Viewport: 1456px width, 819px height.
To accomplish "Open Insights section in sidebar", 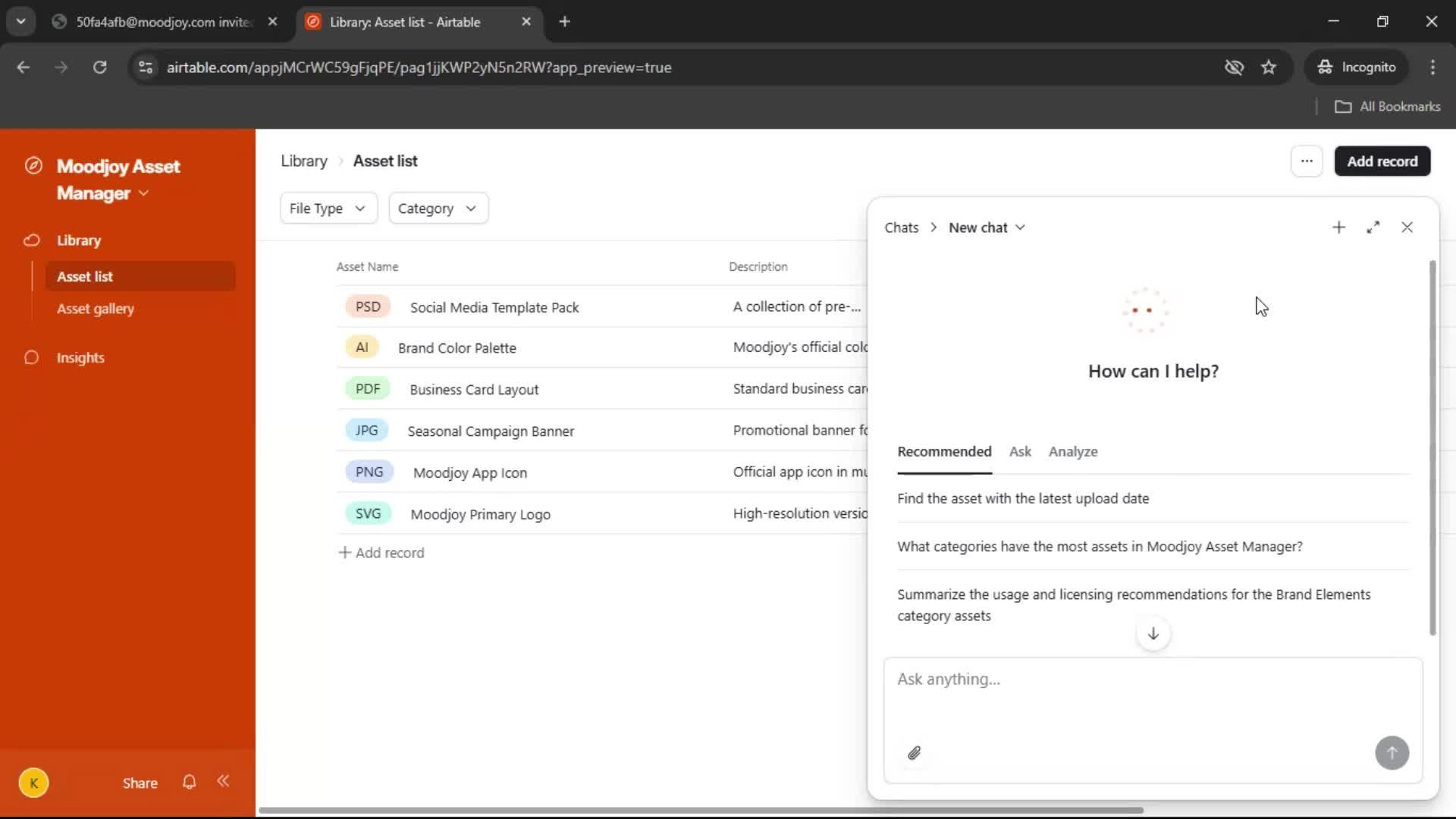I will click(80, 358).
